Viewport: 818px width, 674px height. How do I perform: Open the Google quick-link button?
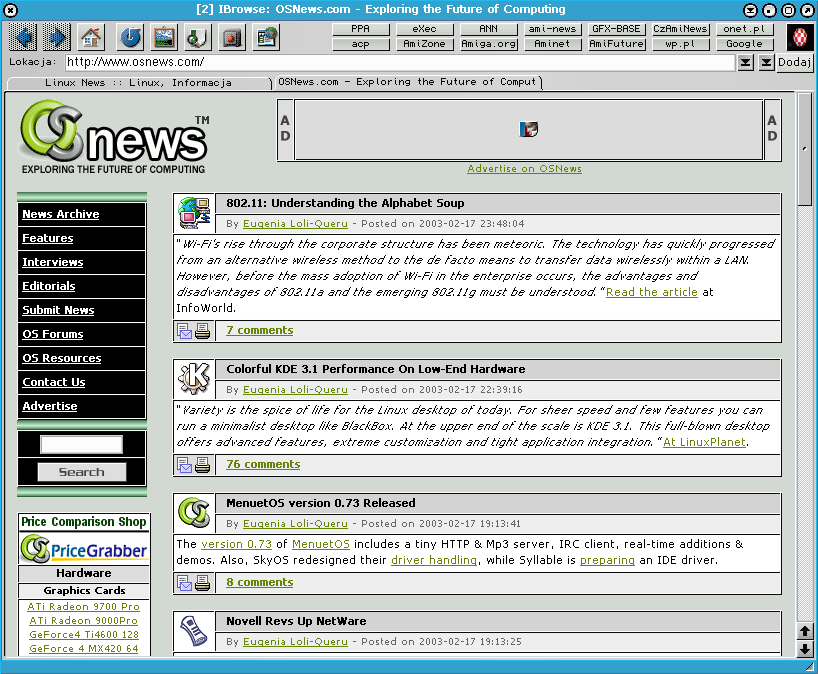point(744,44)
